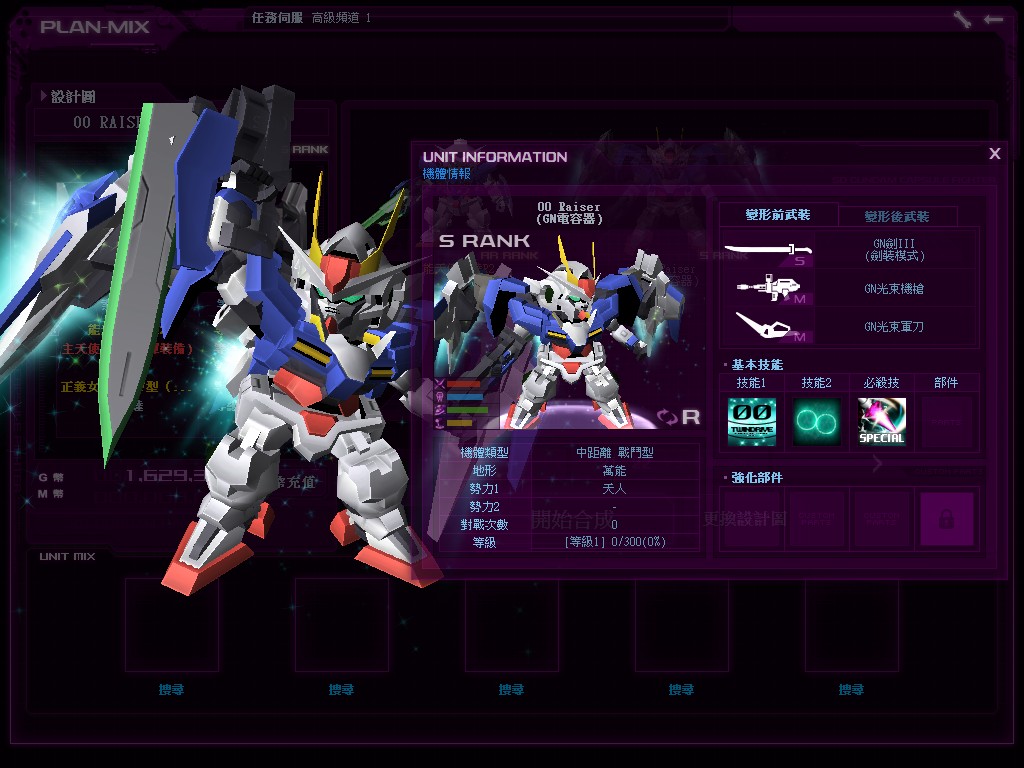Select the GN光束機槍 gun weapon icon
The image size is (1024, 768).
pos(768,289)
